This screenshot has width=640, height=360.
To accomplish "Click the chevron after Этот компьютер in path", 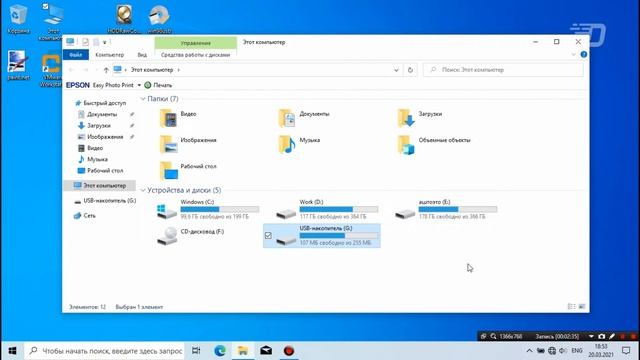I will [x=178, y=70].
